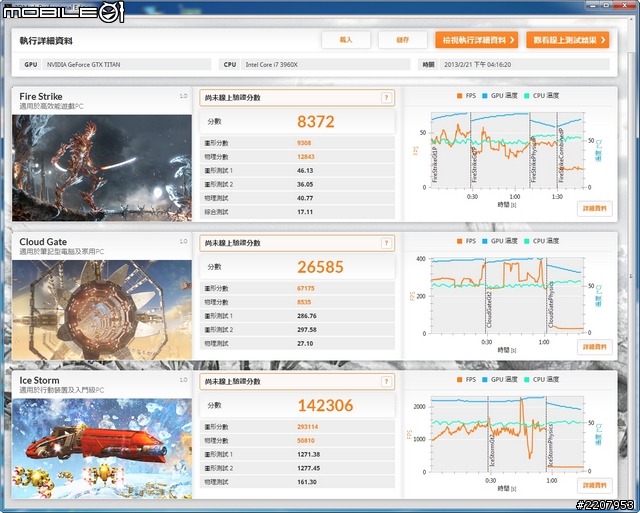Viewport: 640px width, 513px height.
Task: Click the Cloud Gate score help question mark
Action: pos(386,243)
